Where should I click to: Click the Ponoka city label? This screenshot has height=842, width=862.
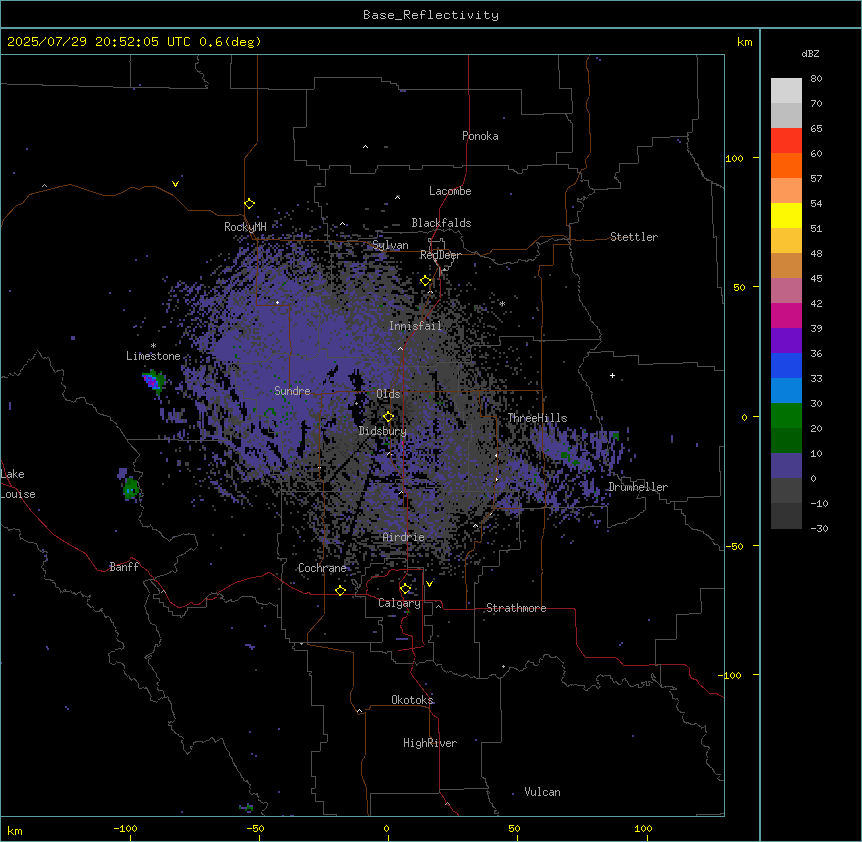(480, 136)
